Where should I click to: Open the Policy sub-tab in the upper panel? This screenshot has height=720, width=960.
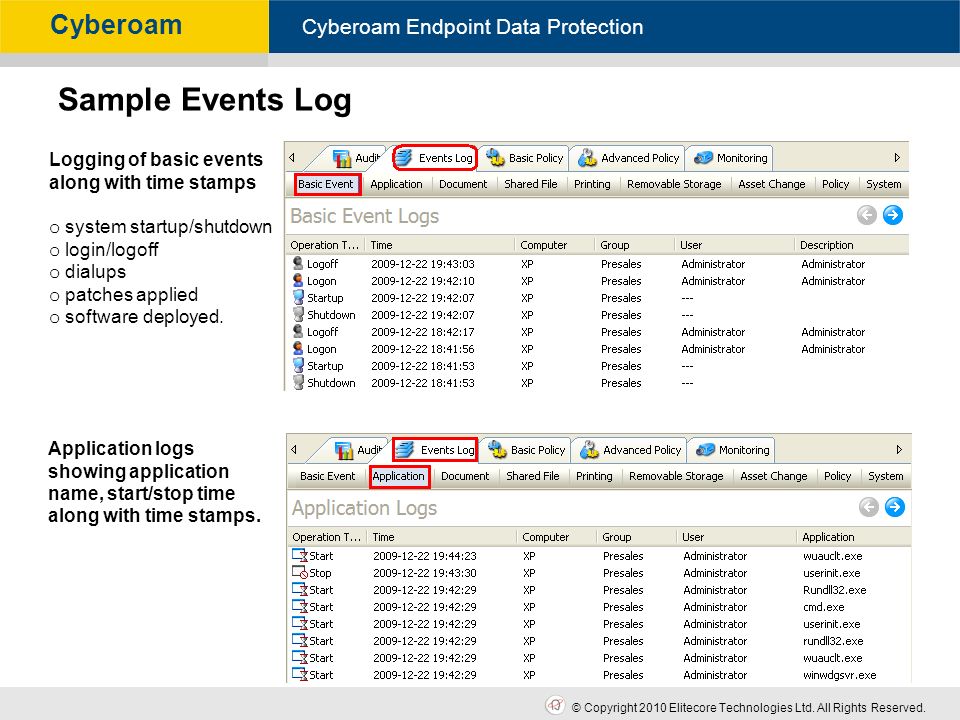pyautogui.click(x=835, y=184)
